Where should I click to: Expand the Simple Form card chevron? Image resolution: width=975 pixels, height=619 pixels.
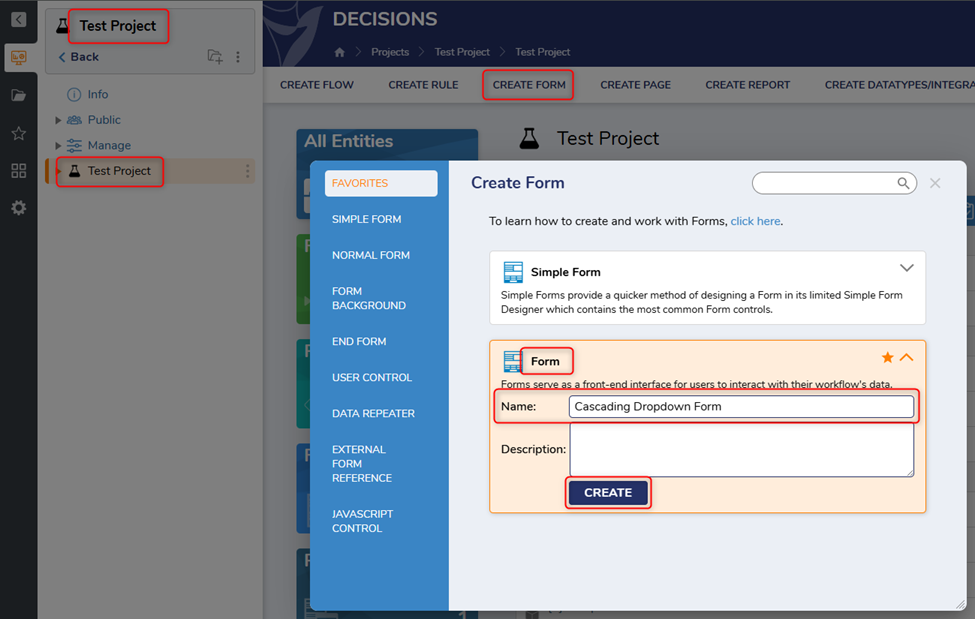906,268
